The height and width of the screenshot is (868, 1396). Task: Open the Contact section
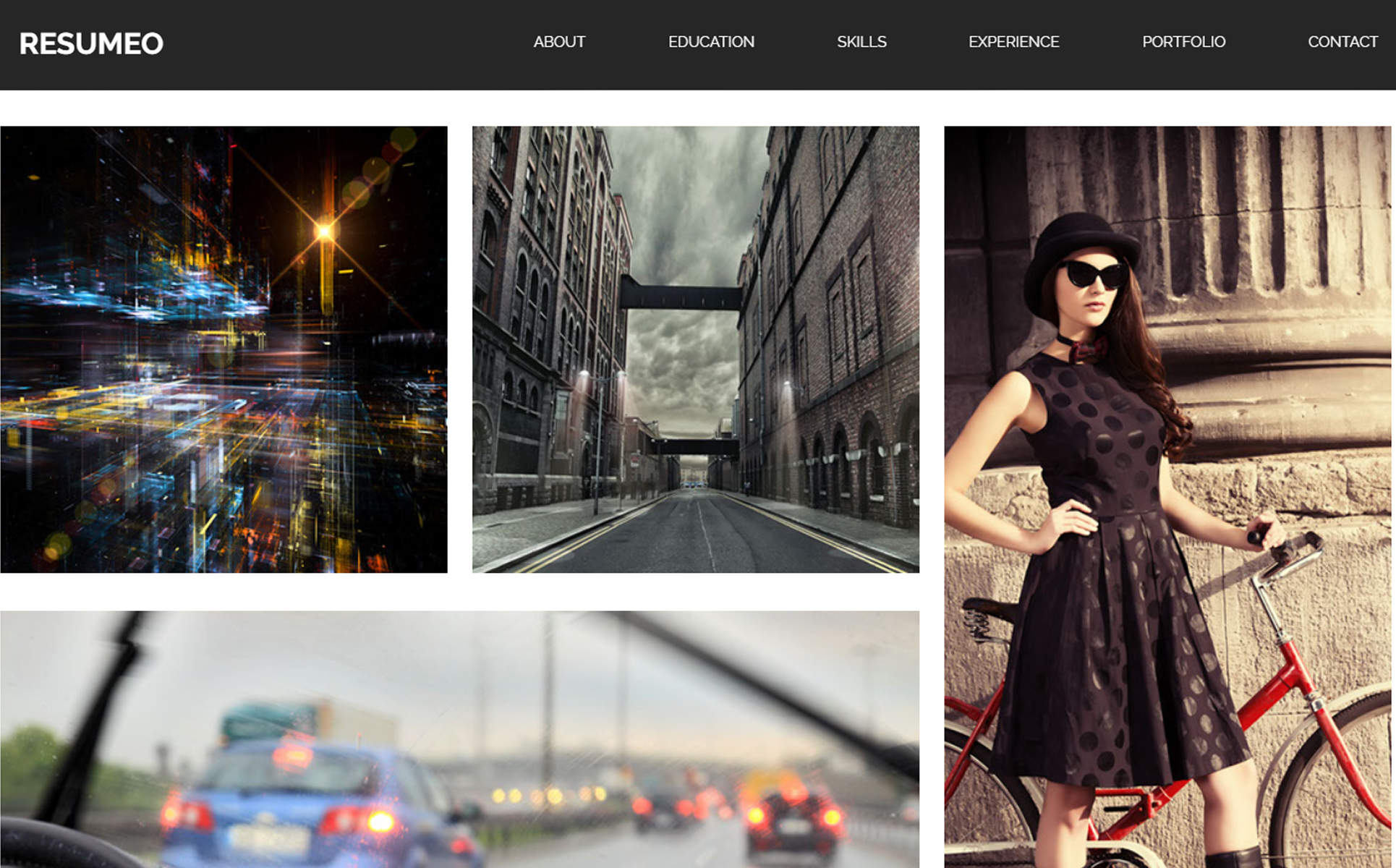tap(1342, 42)
